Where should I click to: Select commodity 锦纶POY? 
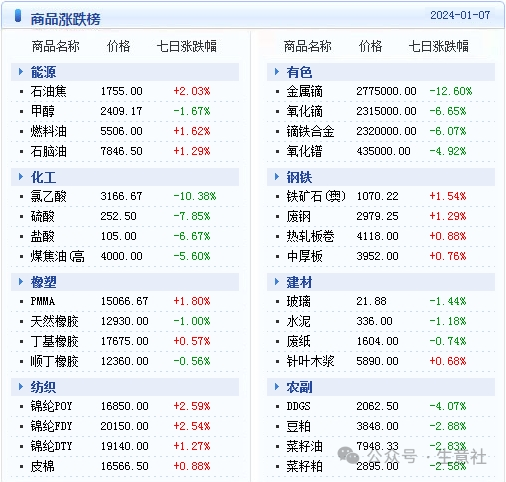tap(52, 406)
